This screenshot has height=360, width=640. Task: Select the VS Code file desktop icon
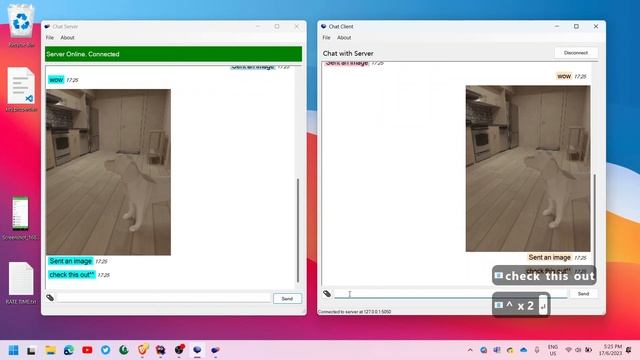pos(21,90)
